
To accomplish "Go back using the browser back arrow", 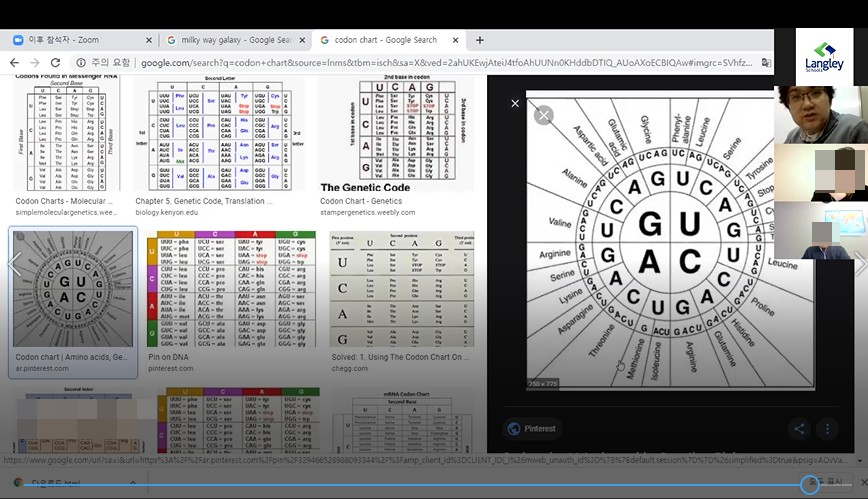I will tap(14, 63).
